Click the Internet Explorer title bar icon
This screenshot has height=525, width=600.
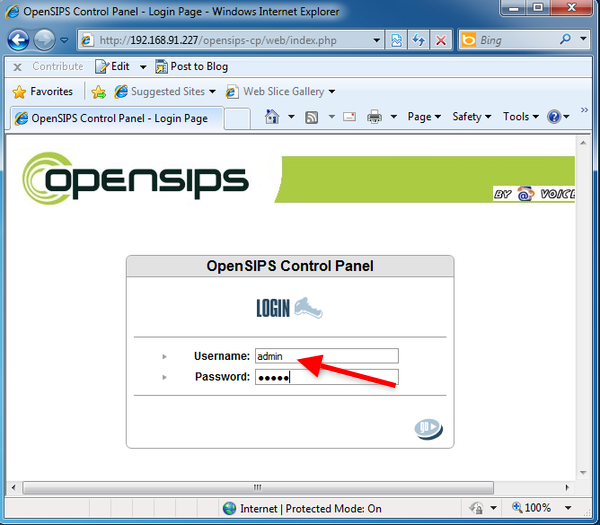click(12, 11)
